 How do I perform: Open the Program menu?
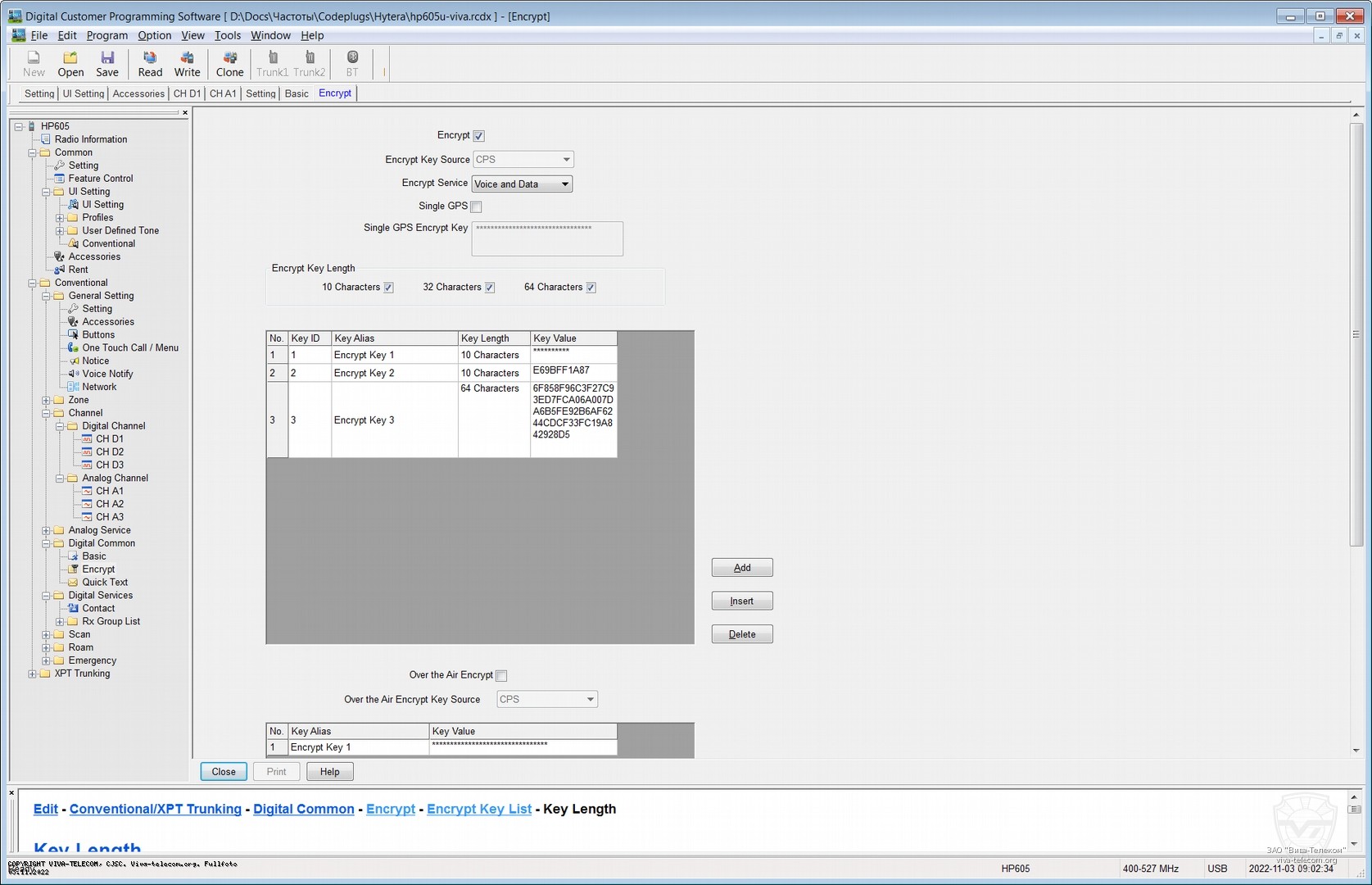(106, 35)
